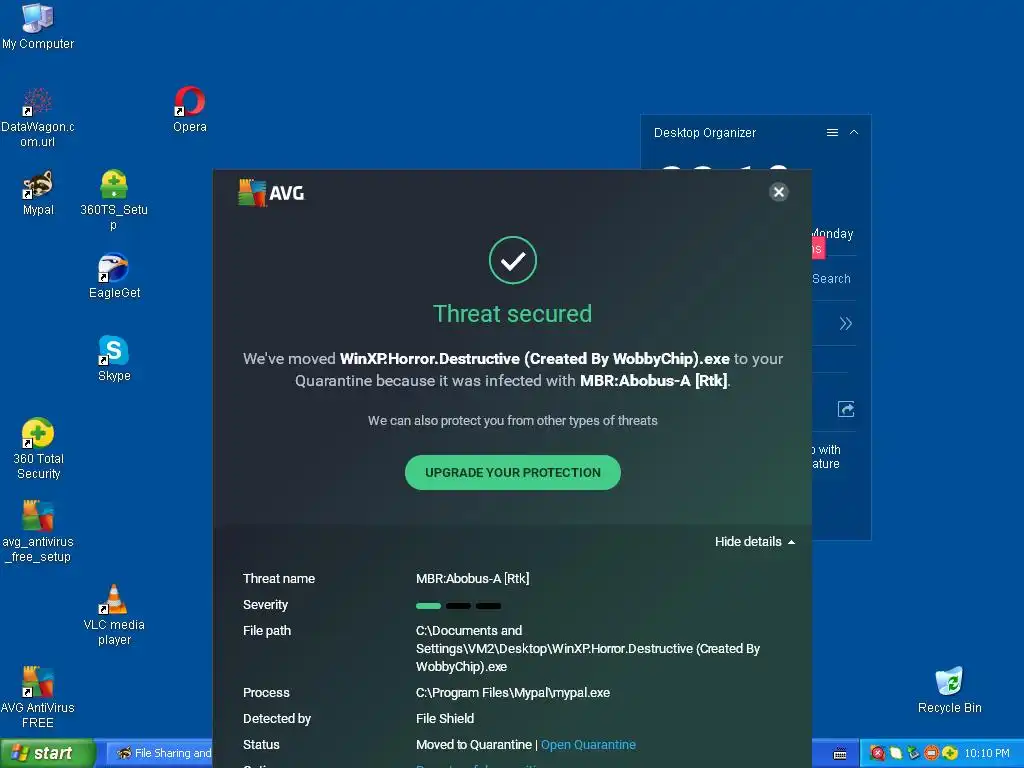Click the Severity level indicator bar
This screenshot has height=768, width=1024.
click(458, 606)
